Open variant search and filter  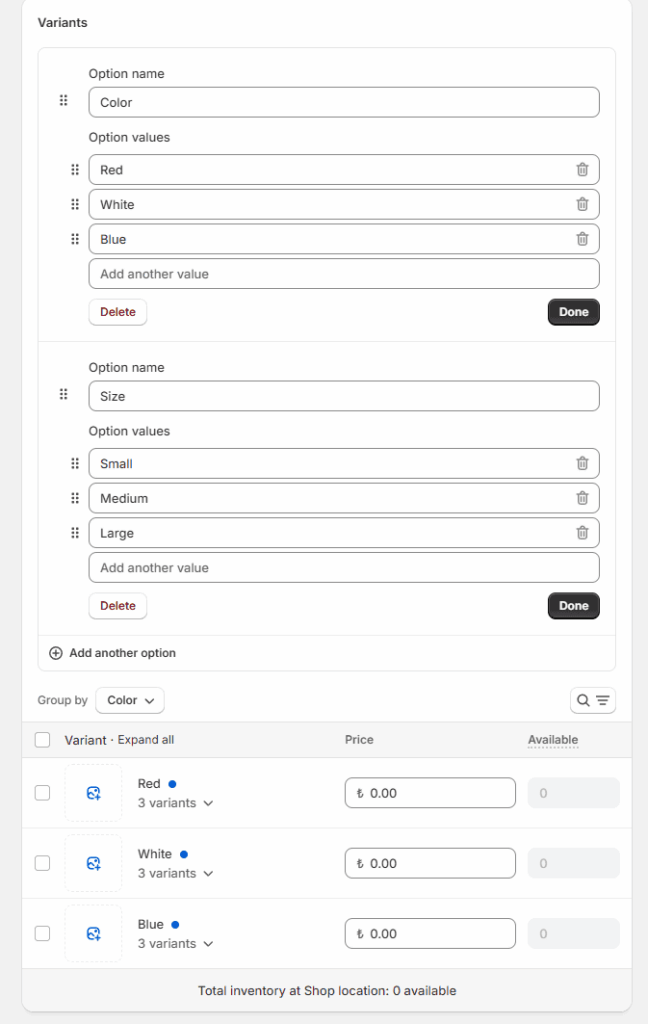[x=593, y=701]
